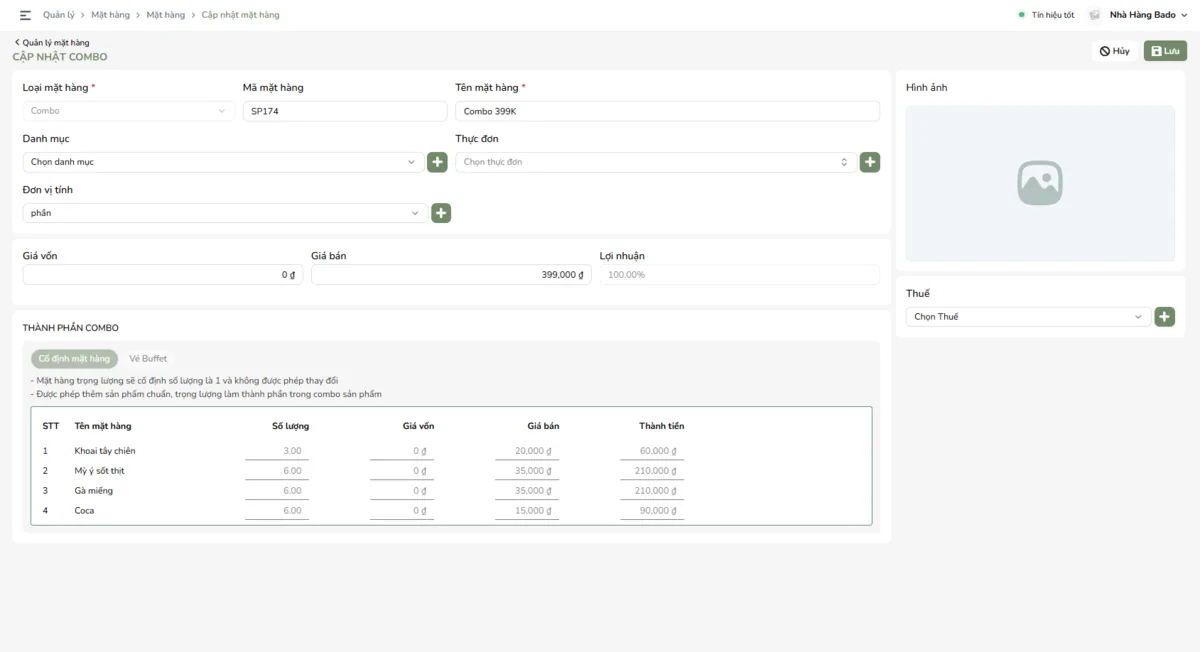Click the plus icon next to Thực đơn
Image resolution: width=1200 pixels, height=652 pixels.
coord(870,162)
